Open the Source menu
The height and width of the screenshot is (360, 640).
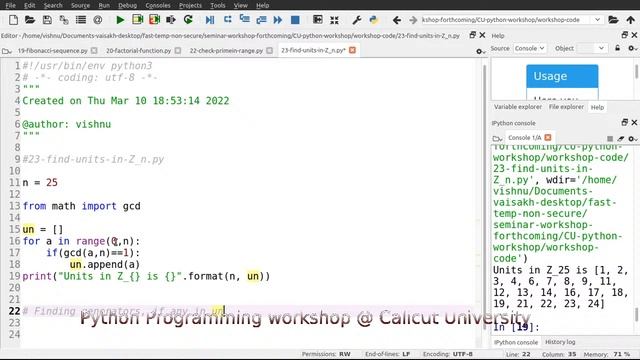tap(80, 5)
